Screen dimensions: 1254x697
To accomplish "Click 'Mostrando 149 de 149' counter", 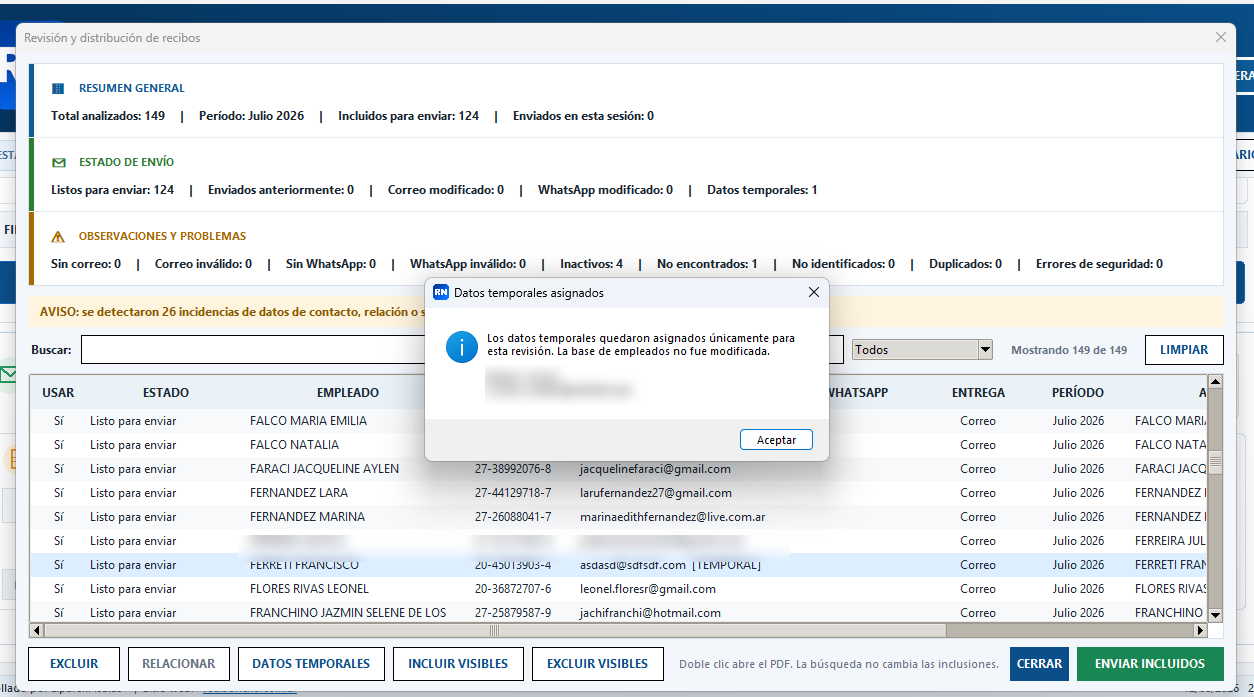I will (x=1069, y=350).
